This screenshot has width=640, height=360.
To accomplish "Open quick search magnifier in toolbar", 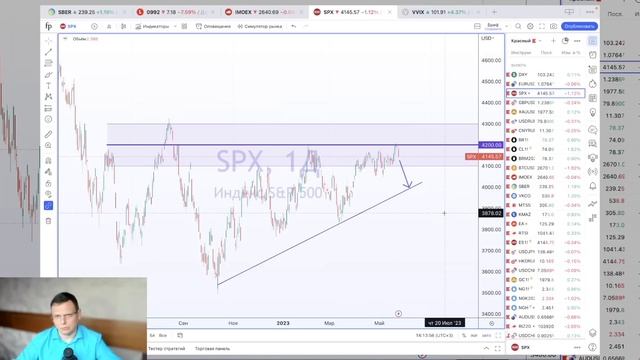I will click(518, 26).
